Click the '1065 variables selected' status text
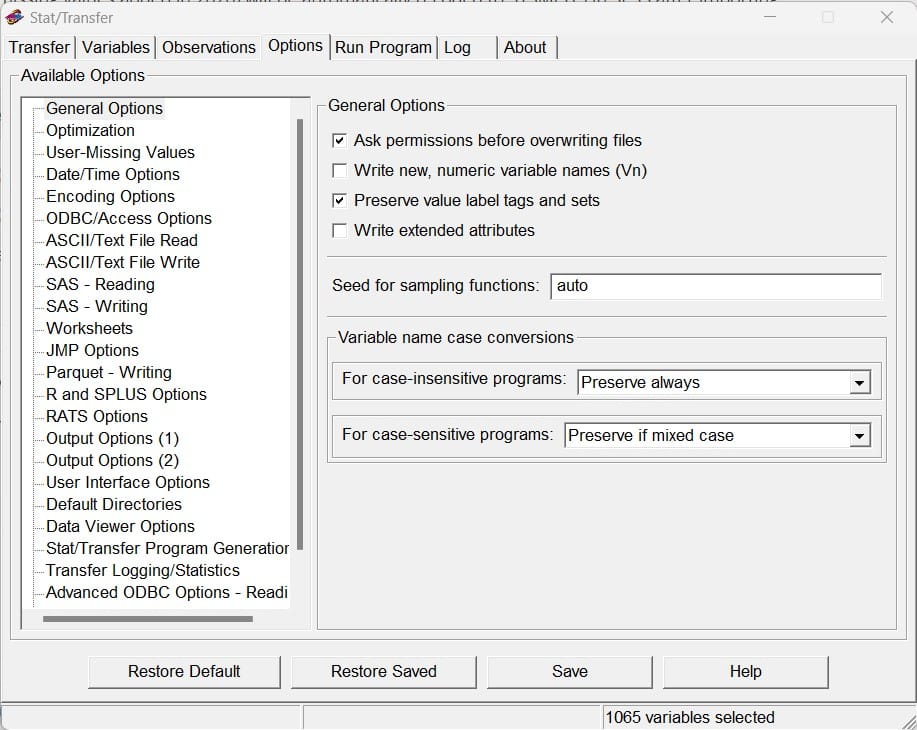Screen dimensions: 917x730 pos(690,718)
